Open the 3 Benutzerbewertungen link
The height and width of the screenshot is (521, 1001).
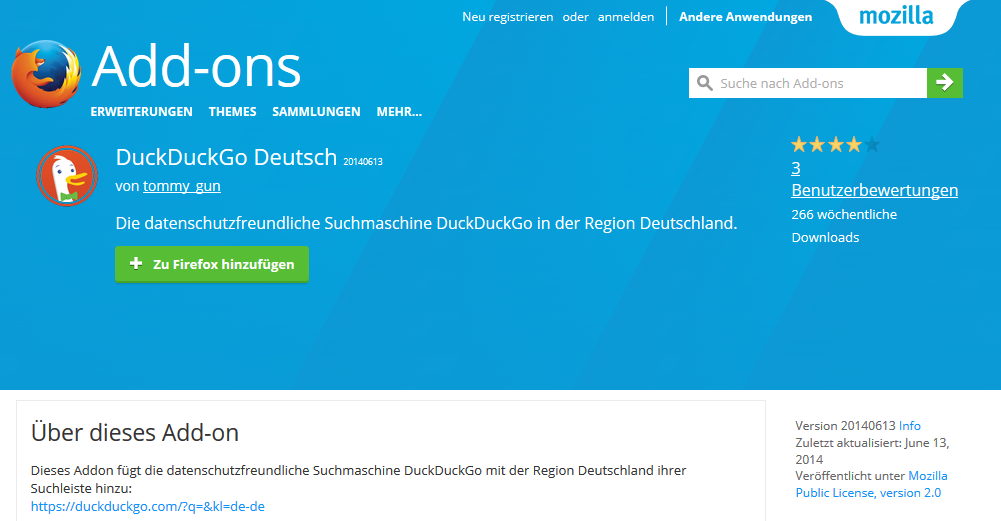click(874, 179)
